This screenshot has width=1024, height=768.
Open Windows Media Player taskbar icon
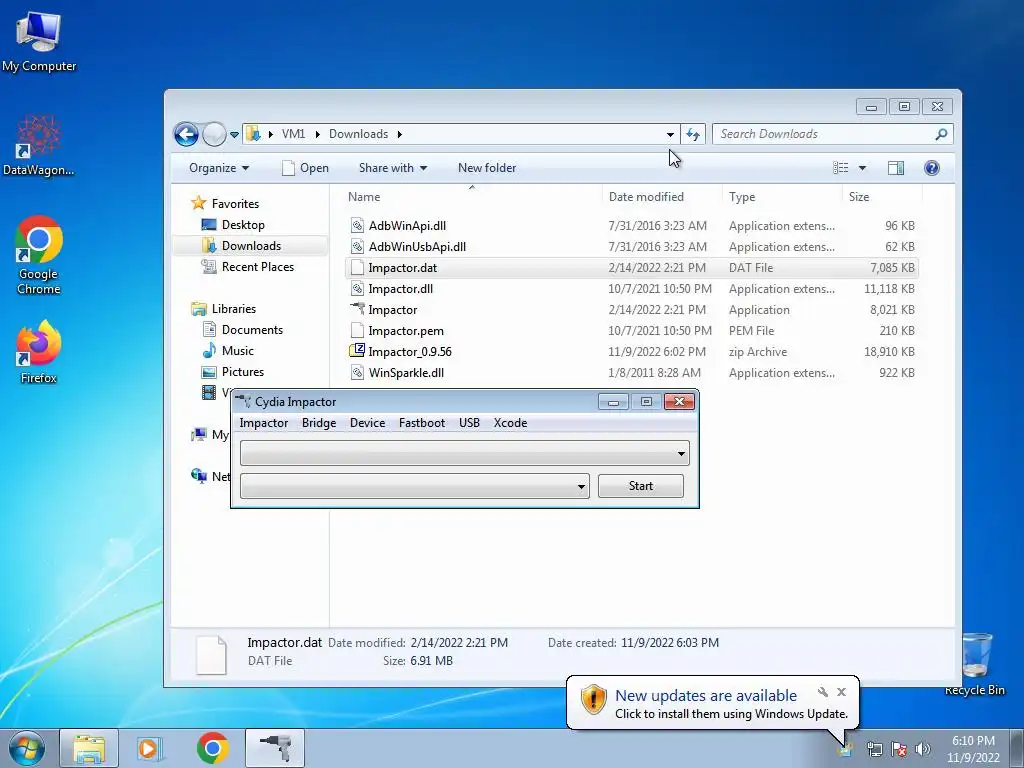tap(150, 748)
